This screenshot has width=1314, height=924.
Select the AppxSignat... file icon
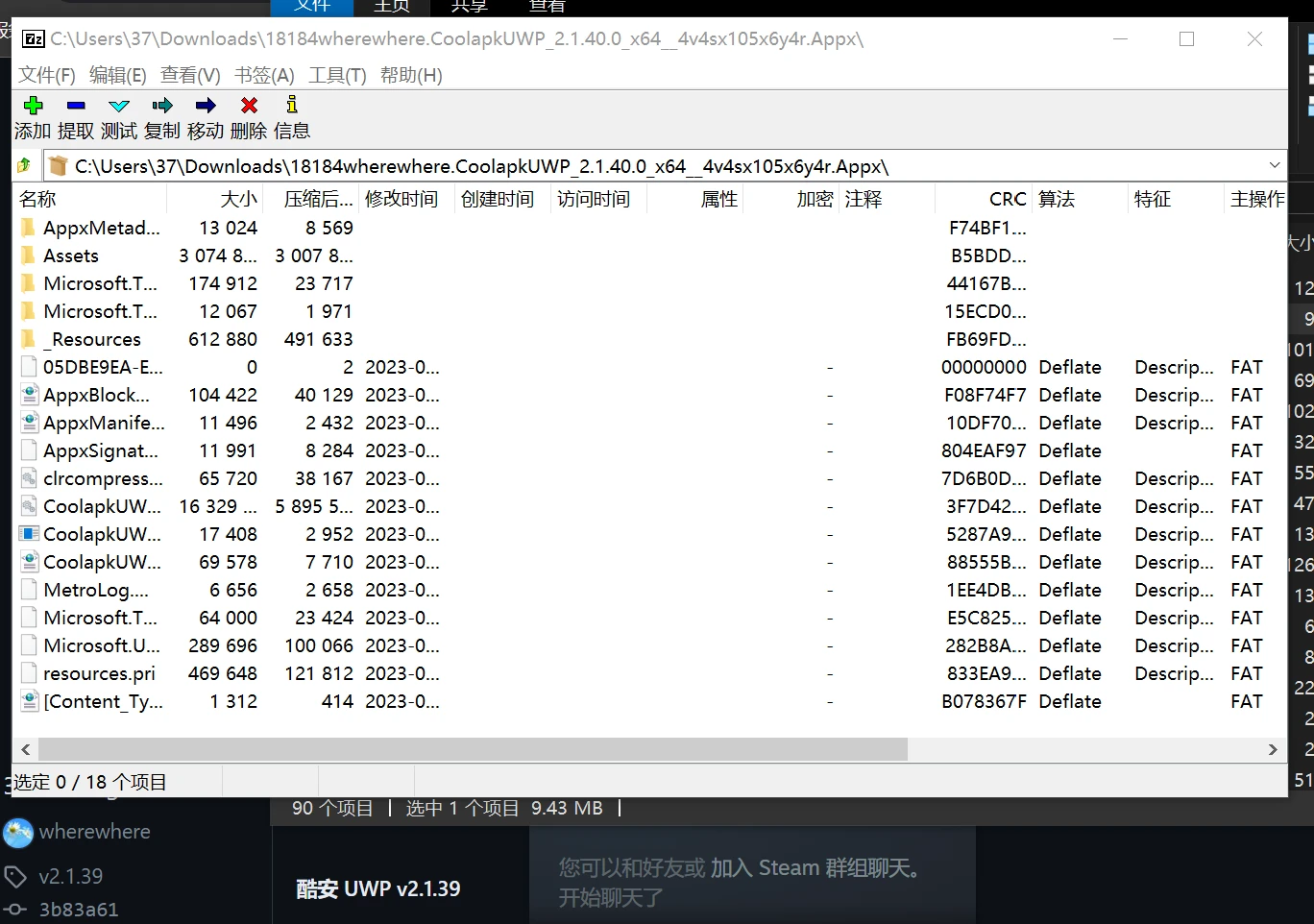coord(29,450)
